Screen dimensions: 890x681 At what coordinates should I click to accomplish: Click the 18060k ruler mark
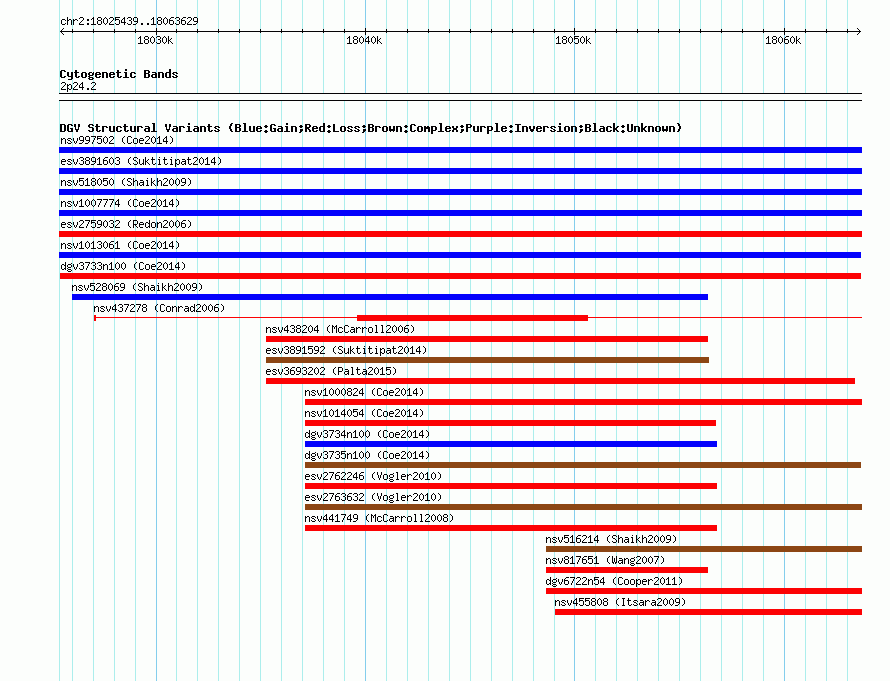[x=783, y=40]
